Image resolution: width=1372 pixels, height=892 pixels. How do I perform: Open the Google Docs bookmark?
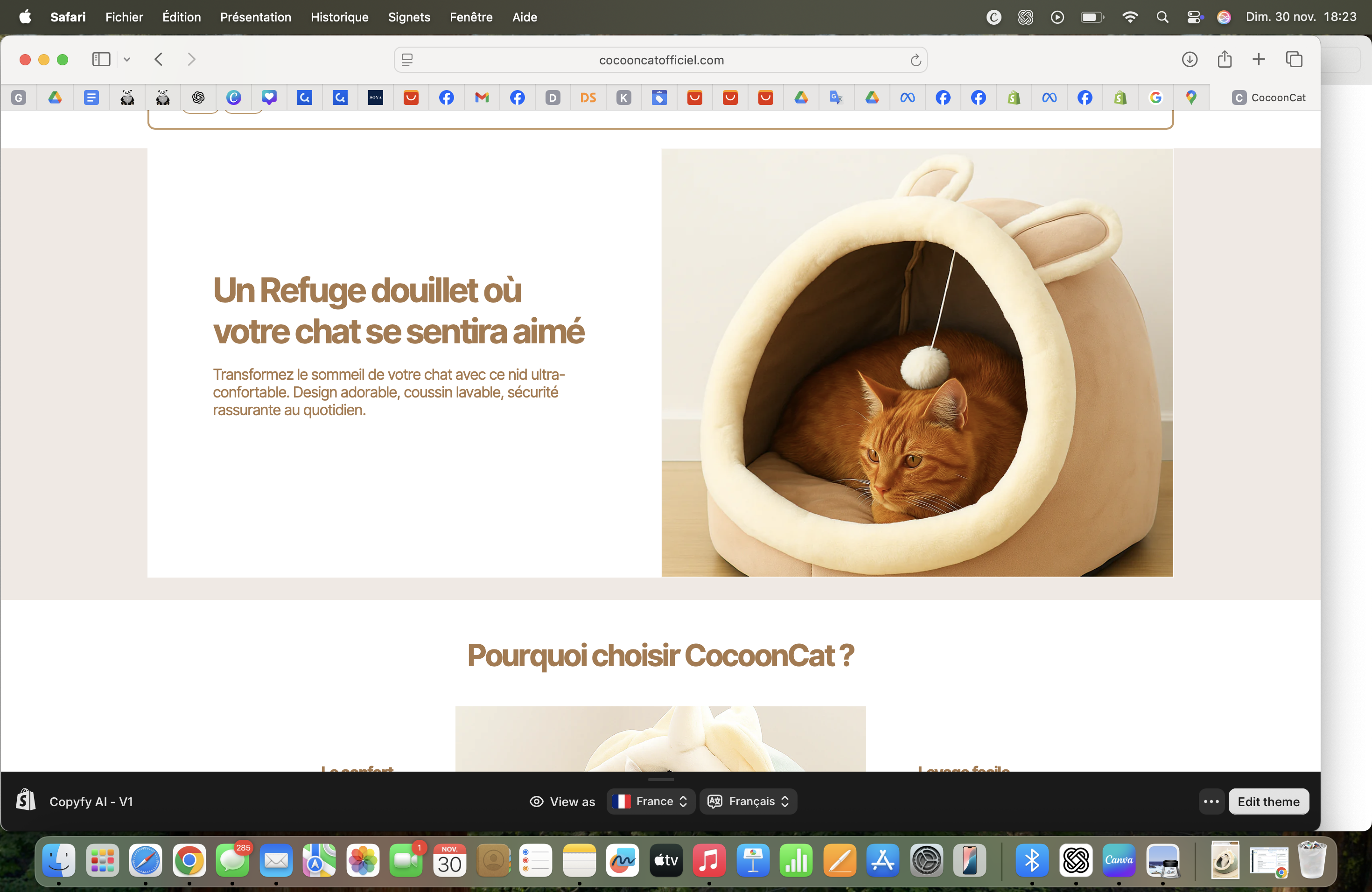click(91, 98)
